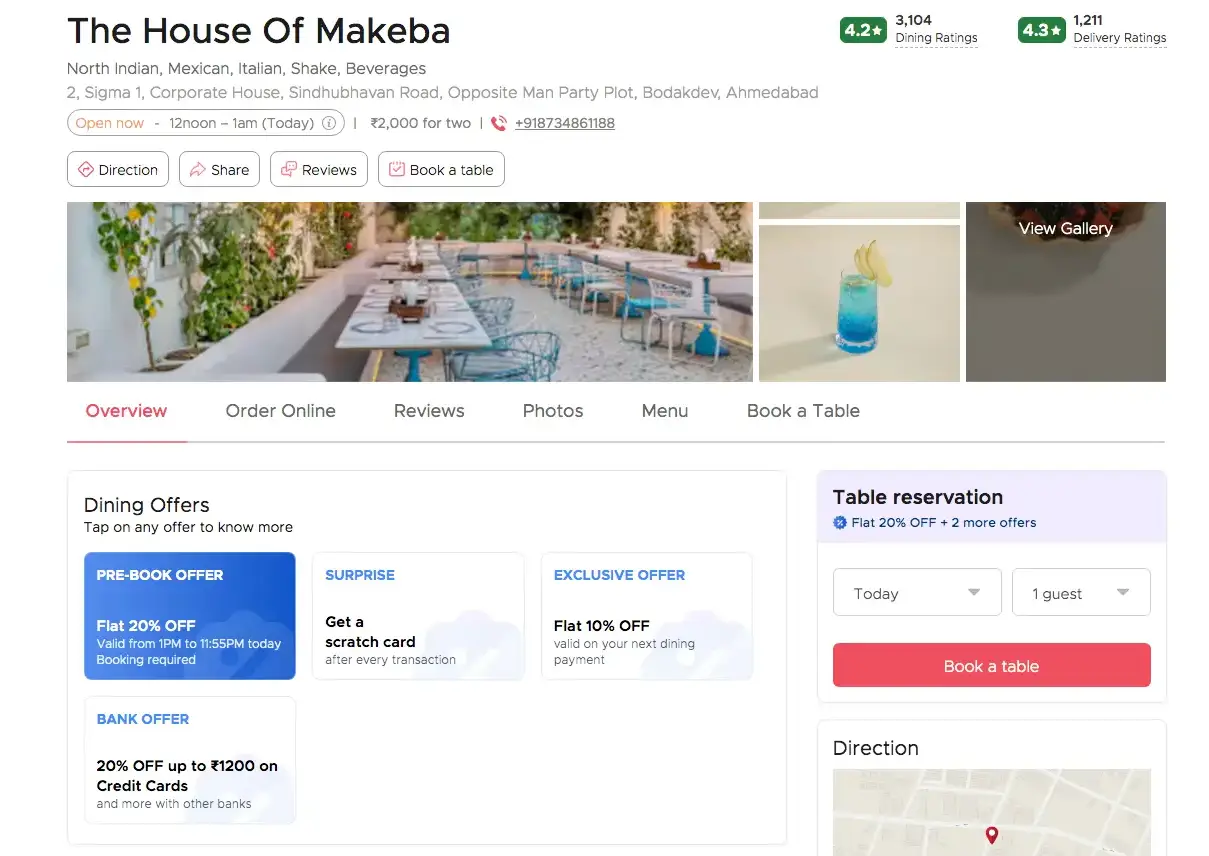Open the restaurant terrace photo
The image size is (1209, 856).
point(410,292)
